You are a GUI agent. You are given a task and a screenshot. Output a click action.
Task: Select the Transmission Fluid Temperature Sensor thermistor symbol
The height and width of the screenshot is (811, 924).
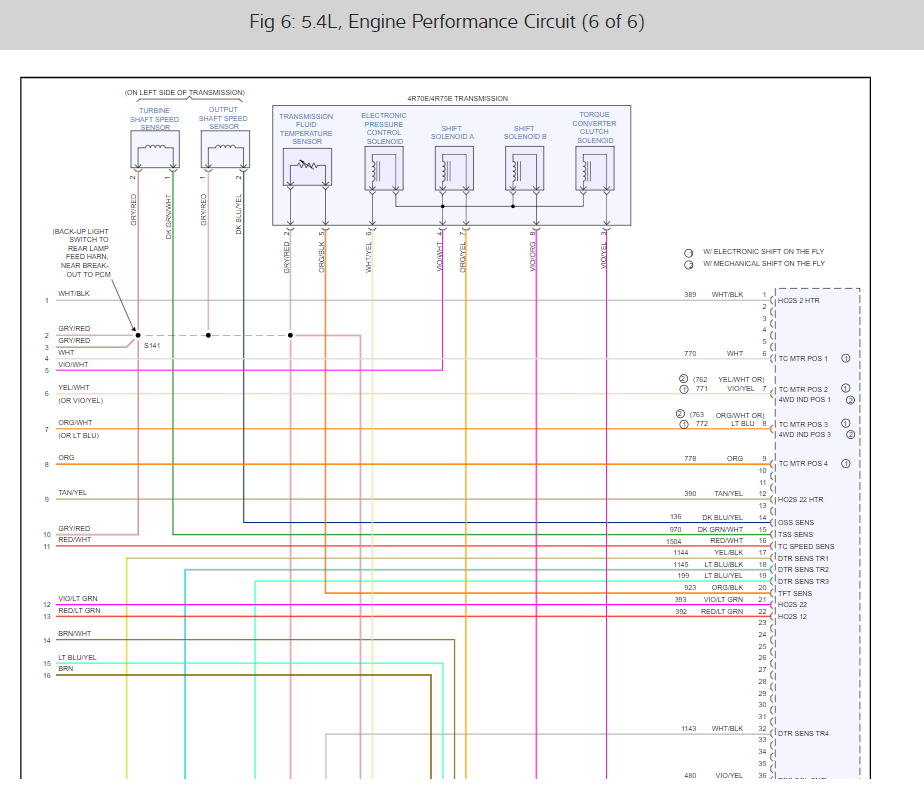point(307,167)
